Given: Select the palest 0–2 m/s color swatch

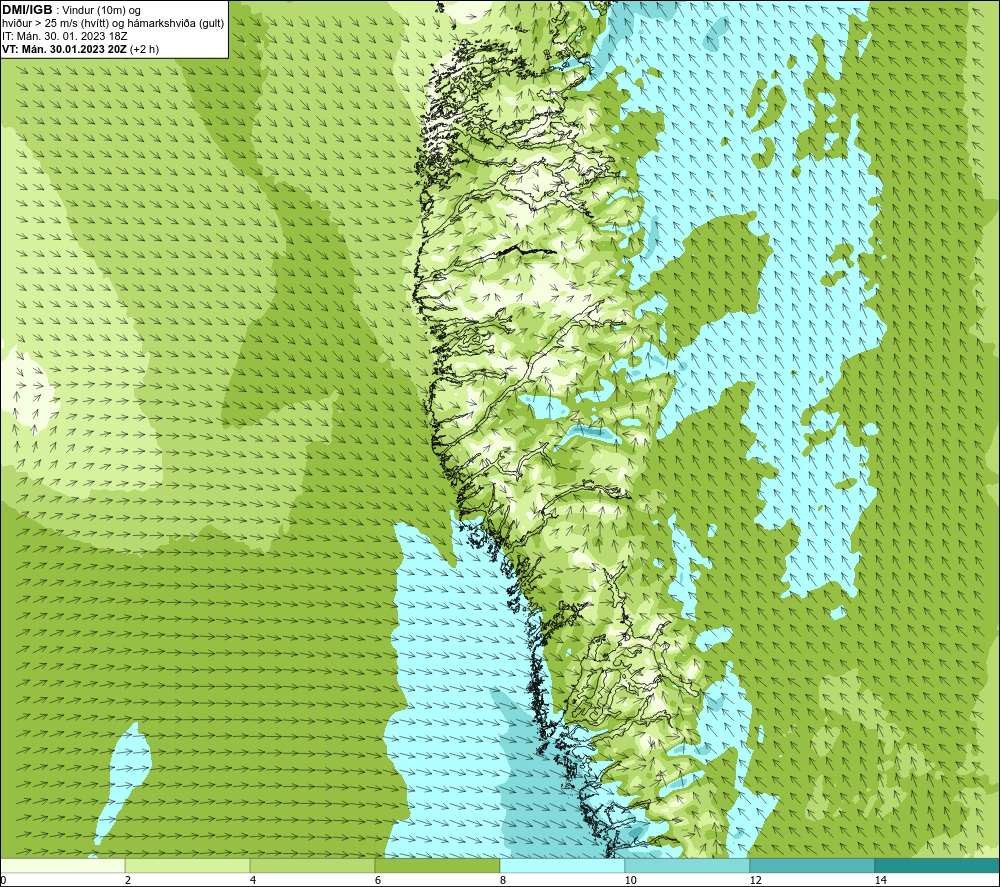Looking at the screenshot, I should (x=62, y=865).
